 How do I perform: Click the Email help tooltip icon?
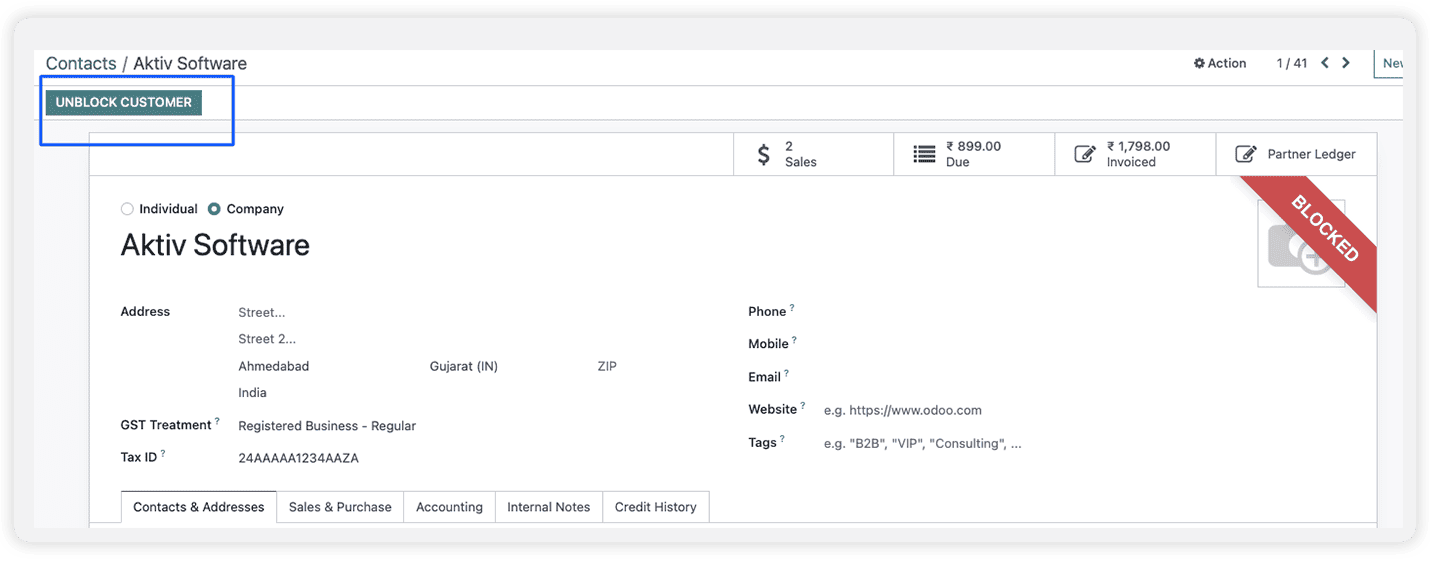[x=786, y=374]
